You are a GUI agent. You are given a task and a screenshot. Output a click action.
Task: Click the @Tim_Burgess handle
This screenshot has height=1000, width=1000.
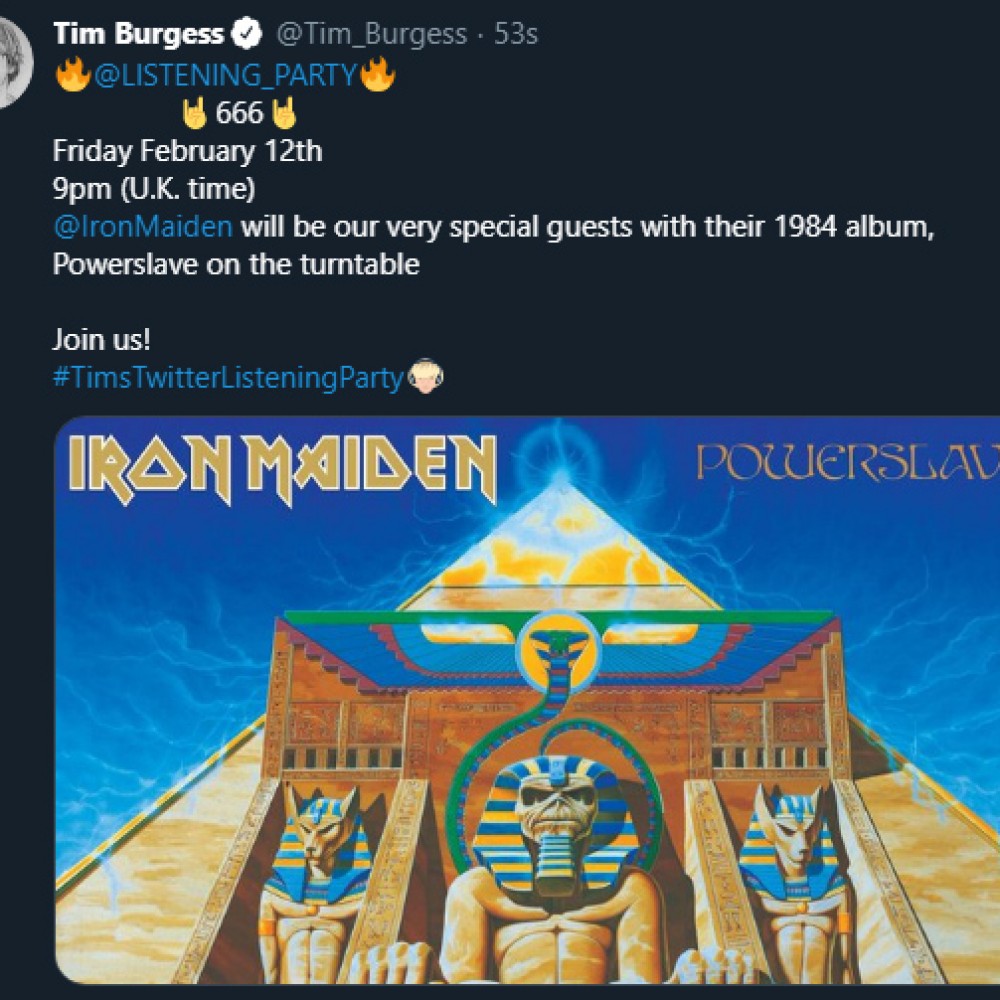point(371,34)
